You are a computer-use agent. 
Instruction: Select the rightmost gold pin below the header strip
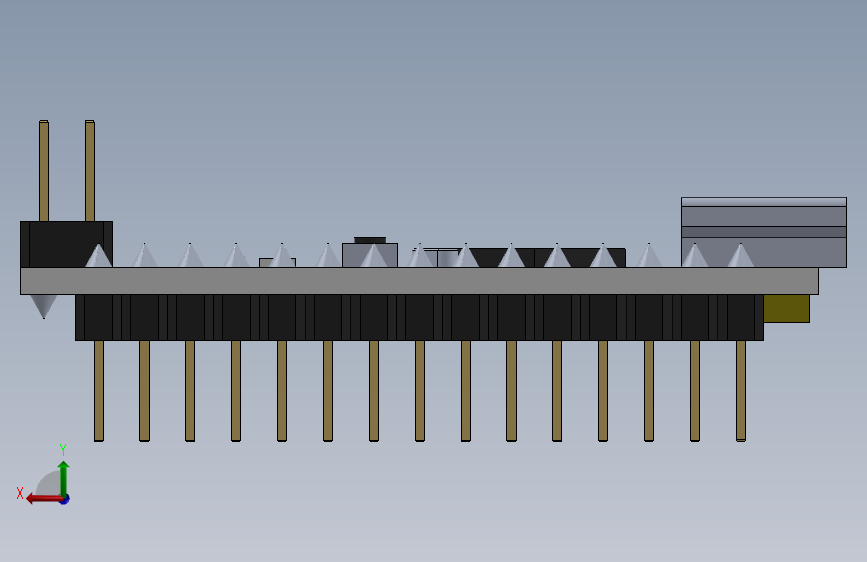741,391
